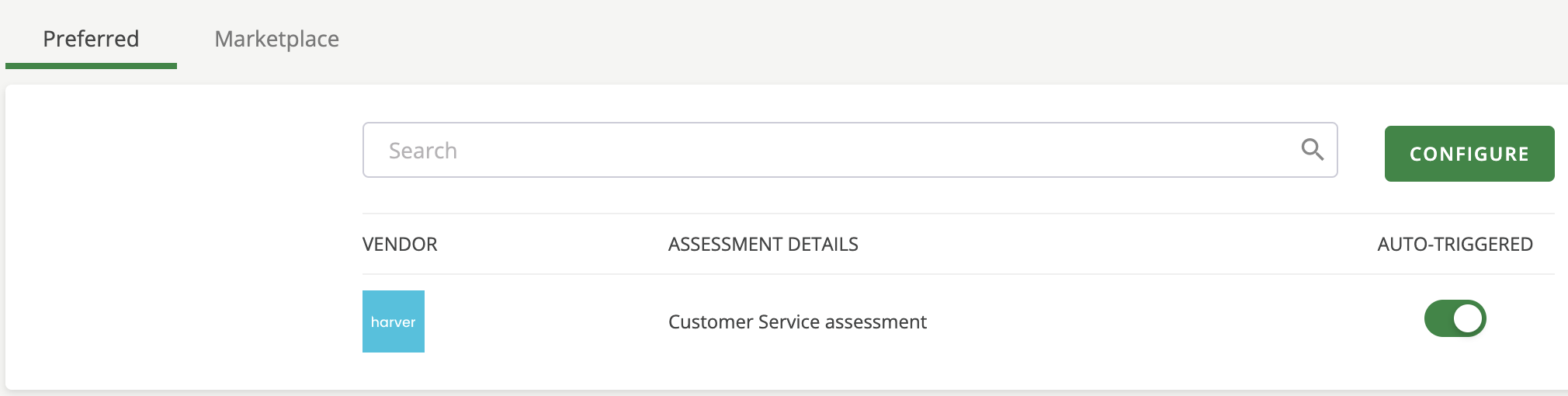1568x396 pixels.
Task: Click the search magnifier icon
Action: [x=1312, y=149]
